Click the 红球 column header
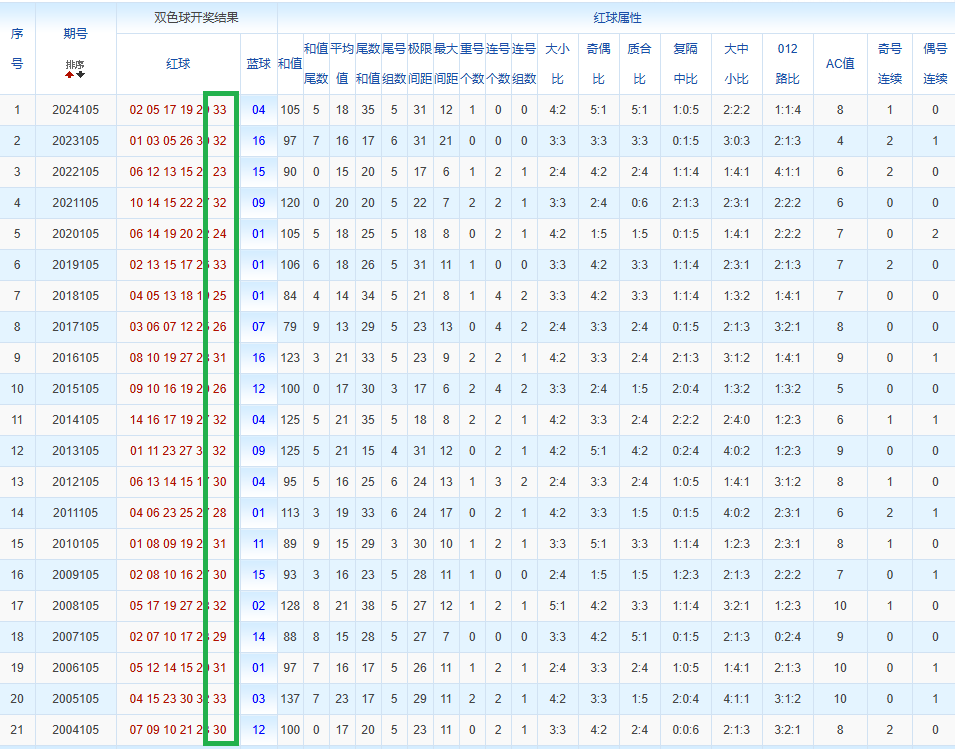This screenshot has height=749, width=955. click(178, 64)
